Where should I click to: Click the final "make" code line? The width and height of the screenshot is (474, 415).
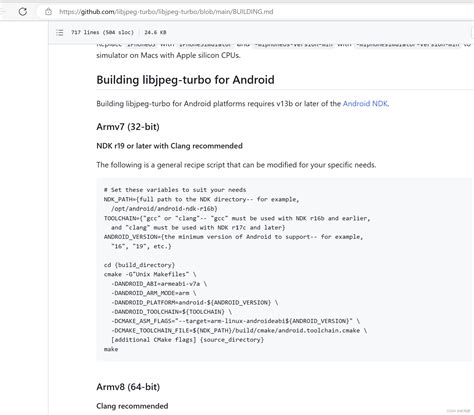point(111,349)
